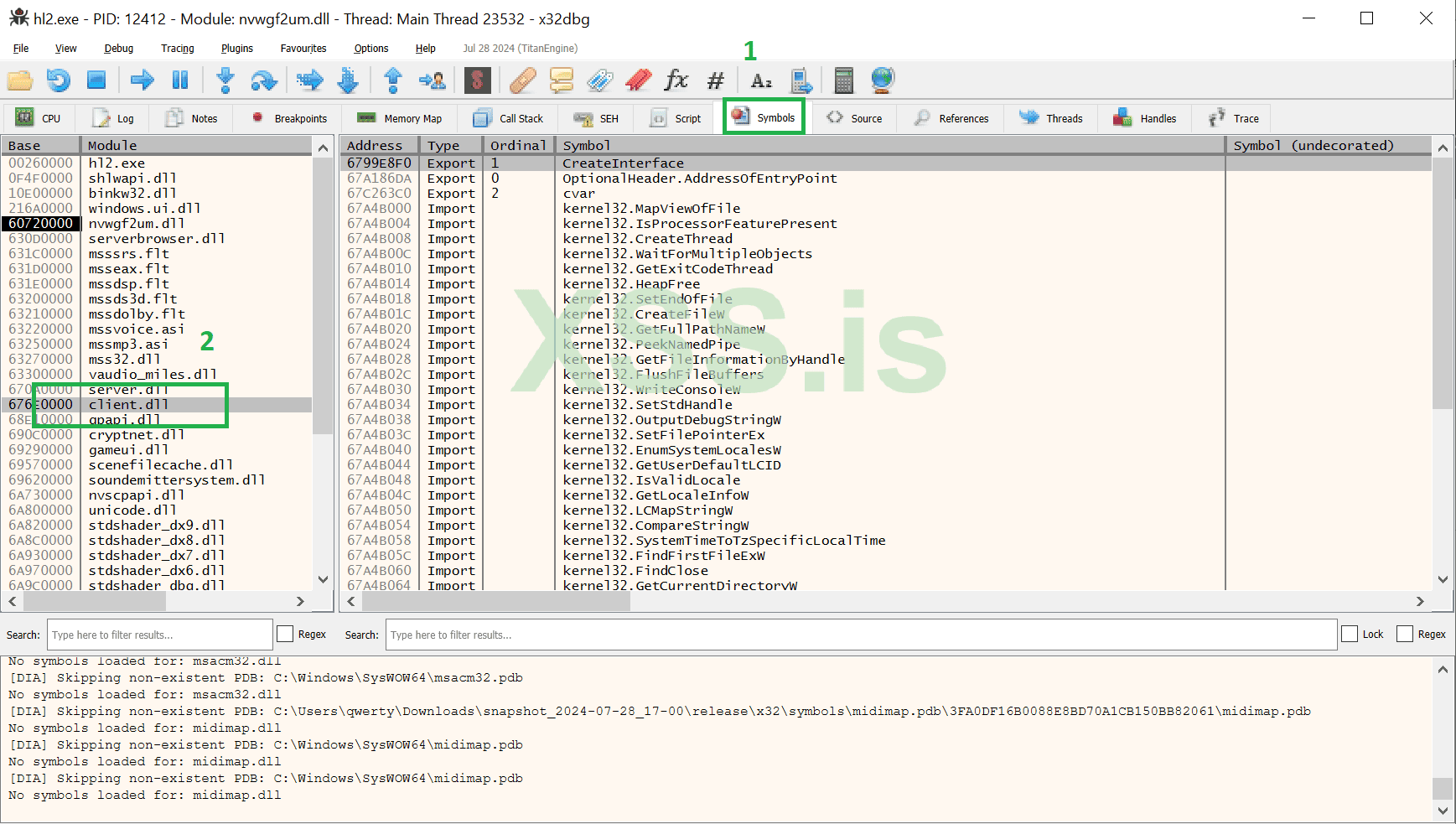Click the Step over toolbar icon
The image size is (1456, 824).
[x=264, y=80]
